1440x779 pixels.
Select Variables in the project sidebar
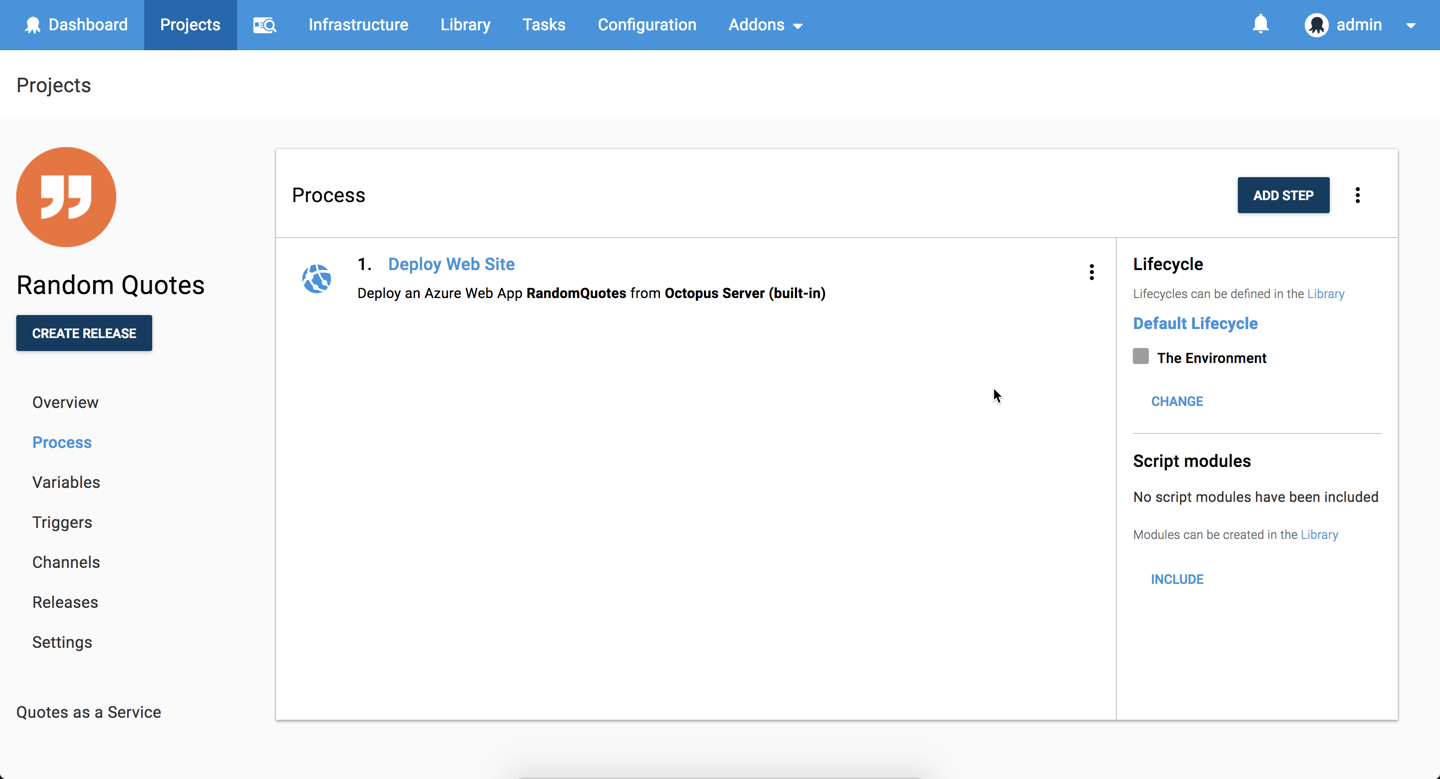pyautogui.click(x=66, y=482)
